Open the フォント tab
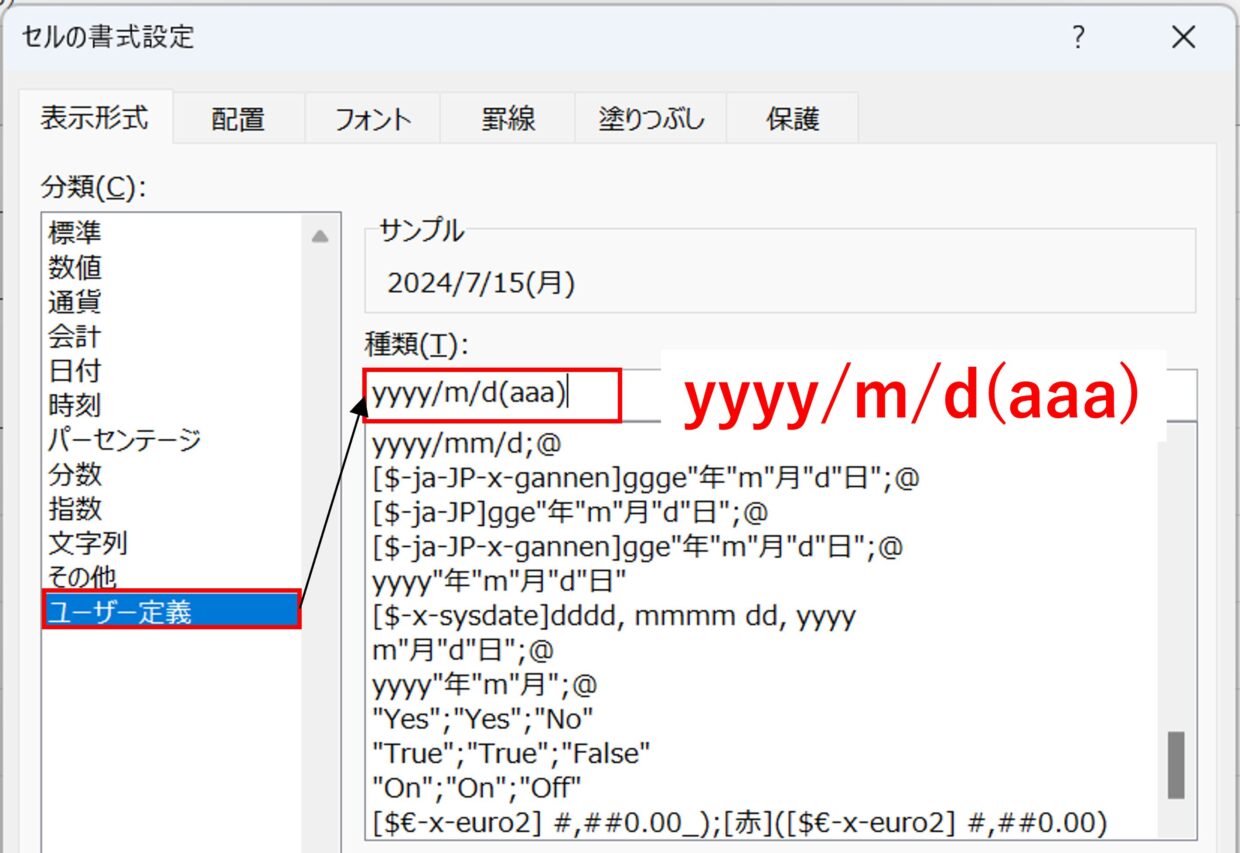 click(373, 120)
